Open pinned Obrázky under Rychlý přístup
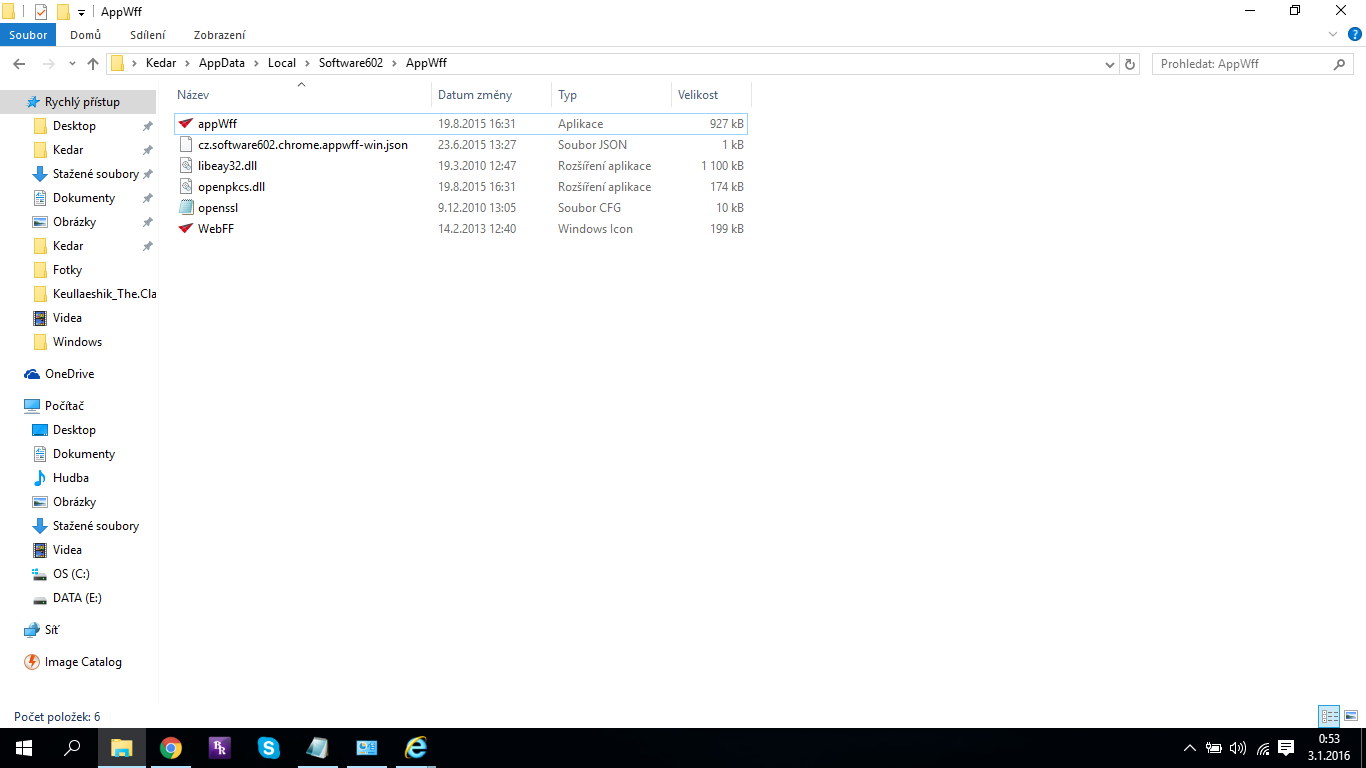Viewport: 1366px width, 768px height. 74,222
